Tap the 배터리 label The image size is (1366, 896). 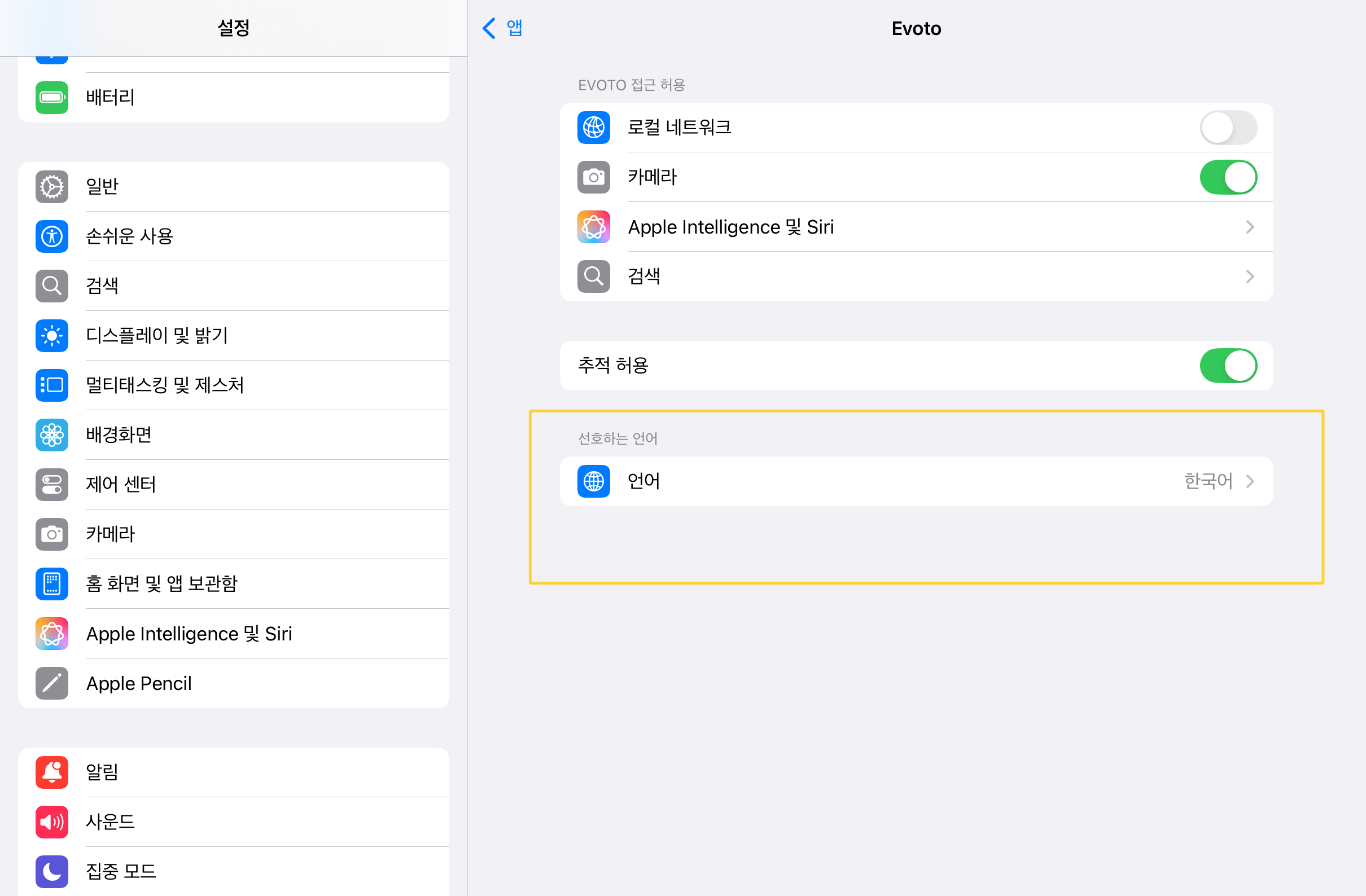point(110,97)
